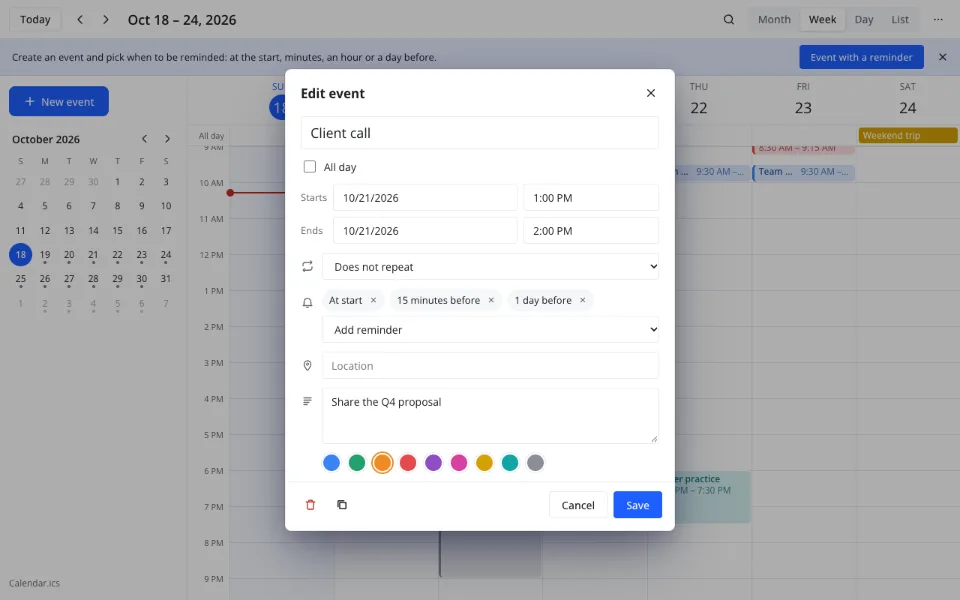Image resolution: width=960 pixels, height=600 pixels.
Task: Click the Today button
Action: click(35, 20)
